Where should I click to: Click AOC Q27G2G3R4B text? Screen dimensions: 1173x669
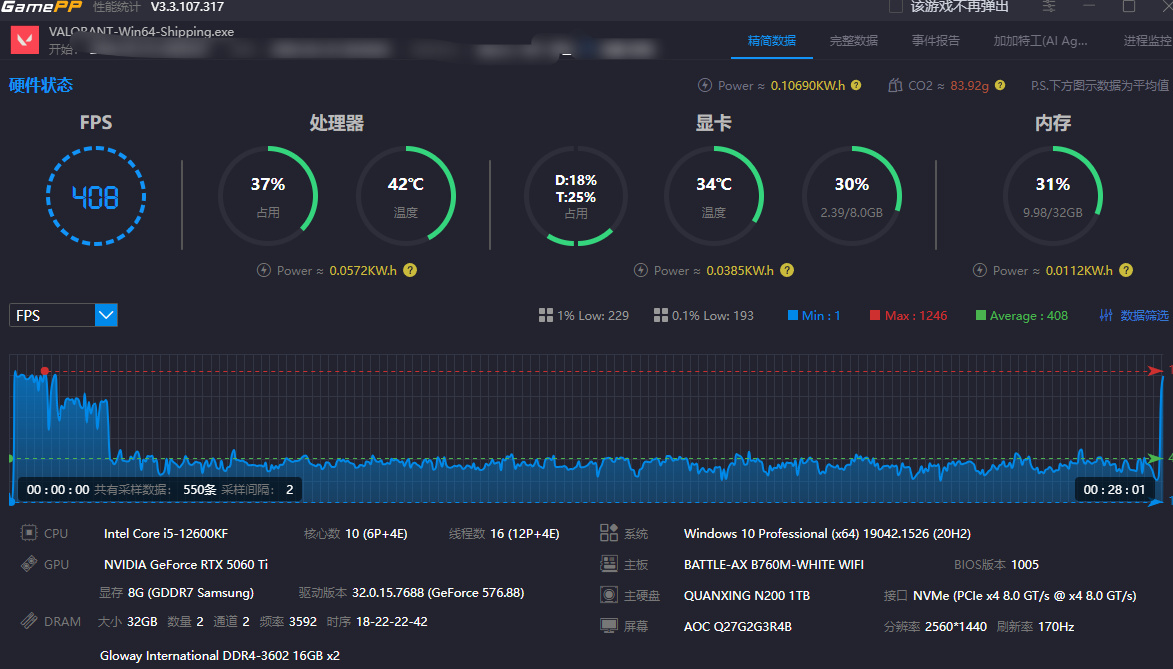[x=738, y=626]
